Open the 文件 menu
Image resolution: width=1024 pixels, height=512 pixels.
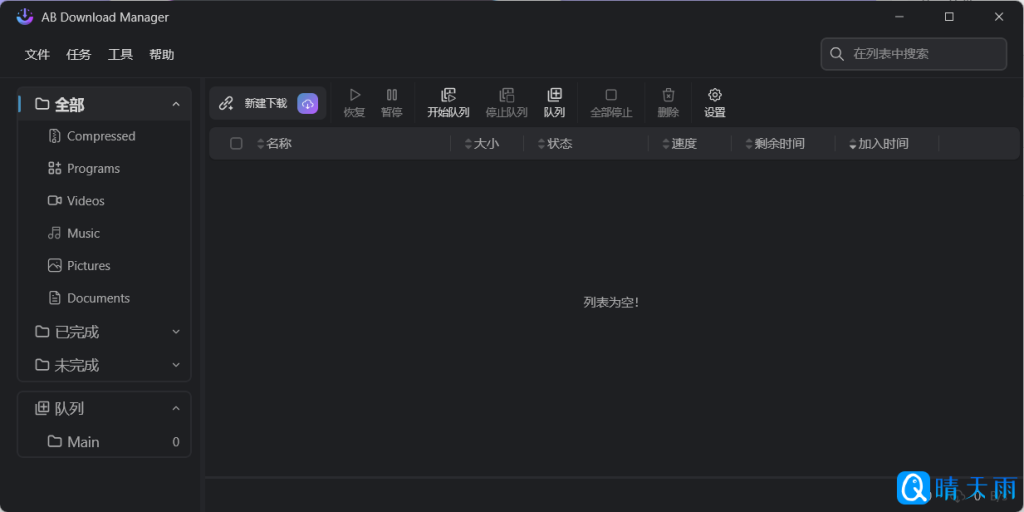(37, 54)
